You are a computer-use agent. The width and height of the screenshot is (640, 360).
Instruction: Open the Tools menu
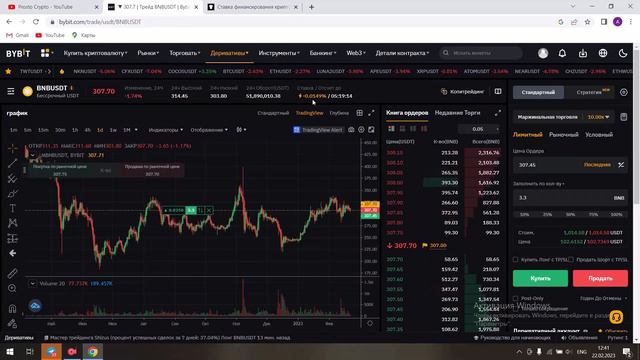[279, 53]
